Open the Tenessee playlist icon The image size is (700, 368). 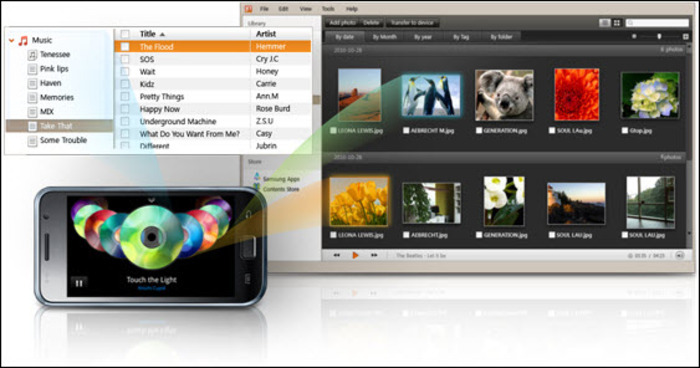pos(32,54)
